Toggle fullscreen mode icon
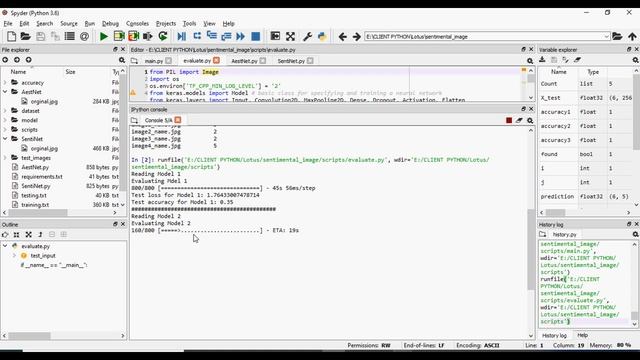This screenshot has width=640, height=360. click(290, 36)
